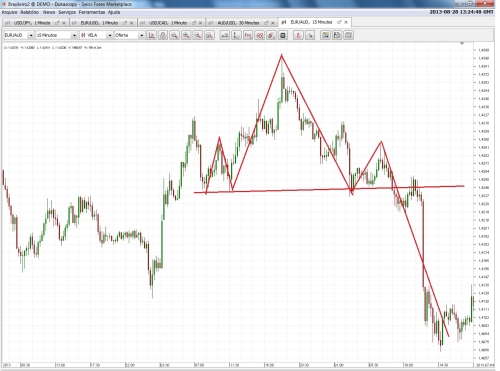Expand the EUR/AUD instrument dropdown
500x371 pixels.
coord(31,35)
